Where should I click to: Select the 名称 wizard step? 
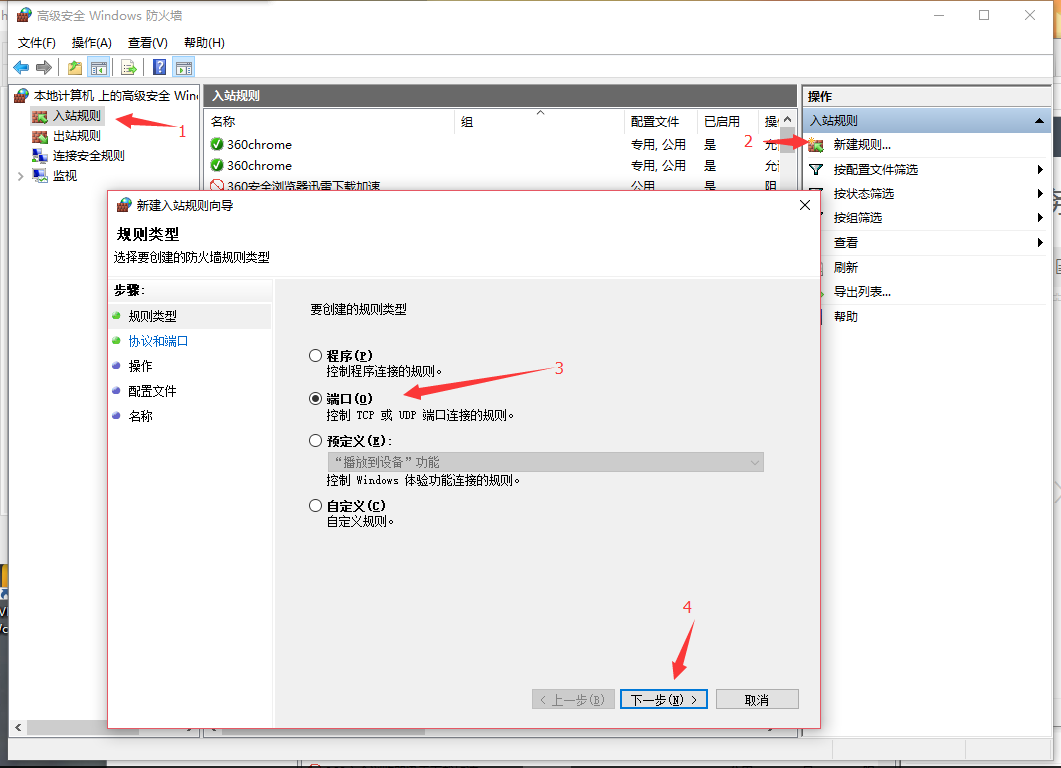point(141,416)
